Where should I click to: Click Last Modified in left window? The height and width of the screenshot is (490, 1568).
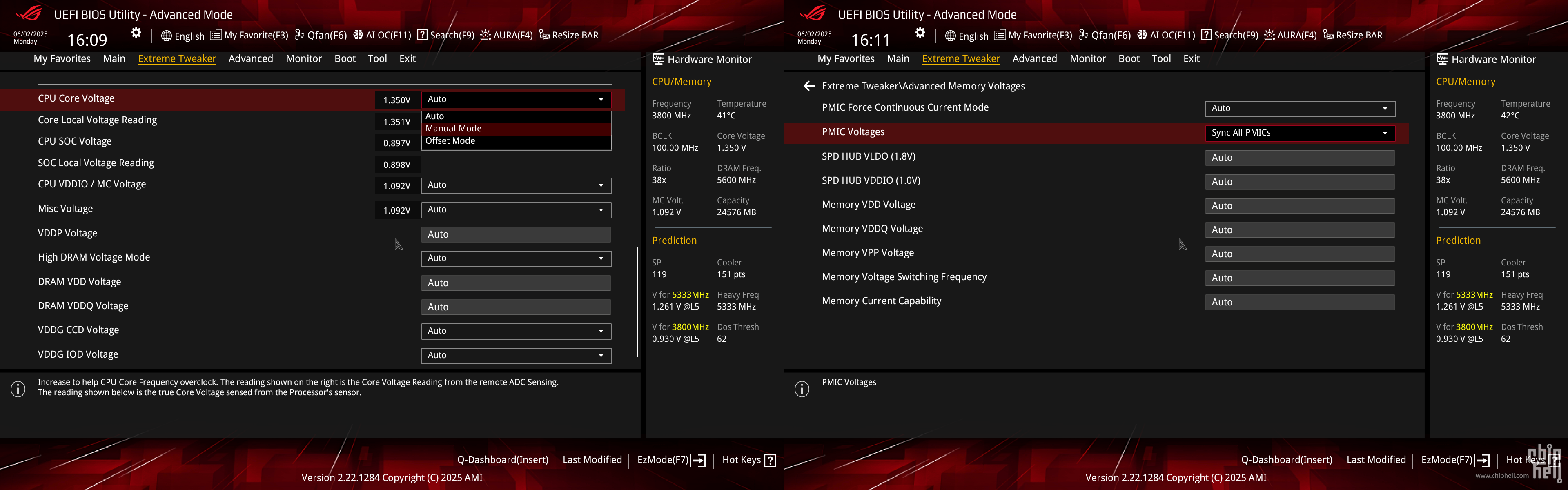coord(592,460)
